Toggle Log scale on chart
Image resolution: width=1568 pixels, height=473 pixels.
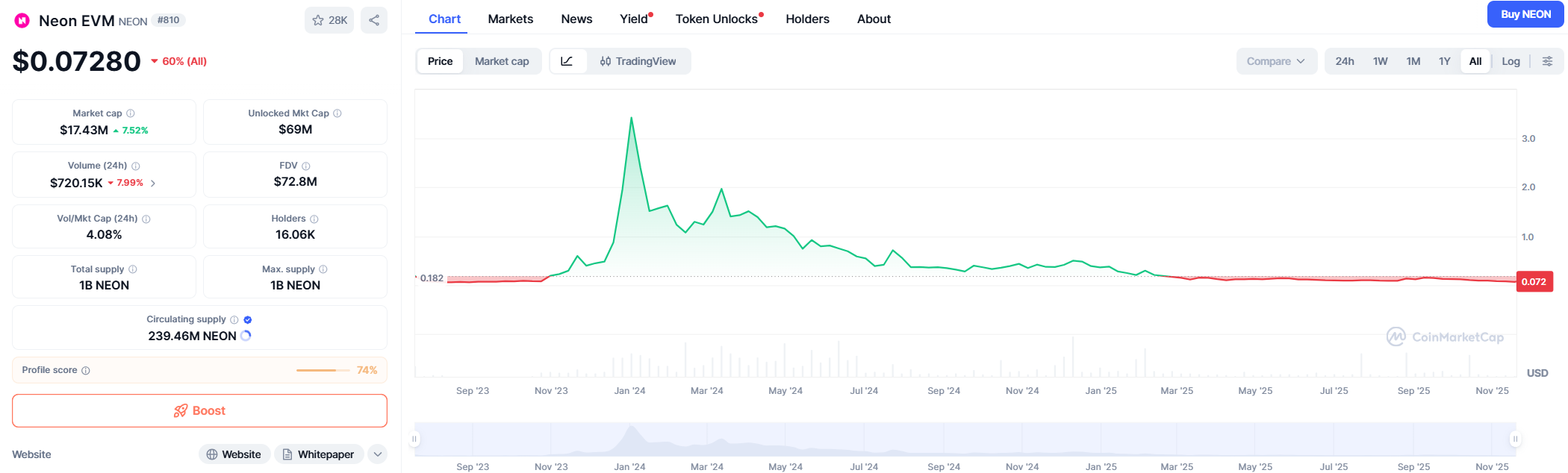[x=1511, y=61]
